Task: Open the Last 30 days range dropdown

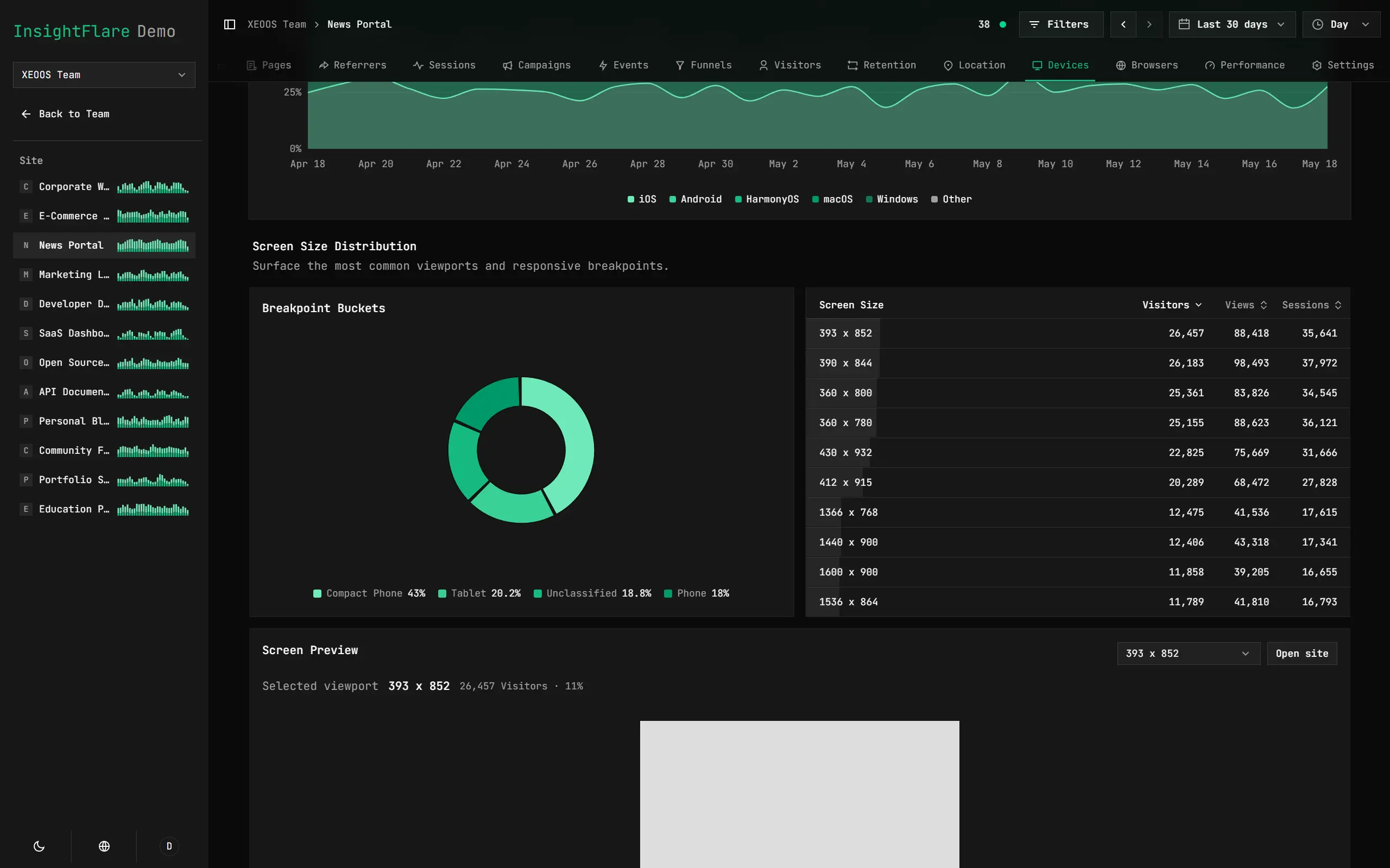Action: point(1232,24)
